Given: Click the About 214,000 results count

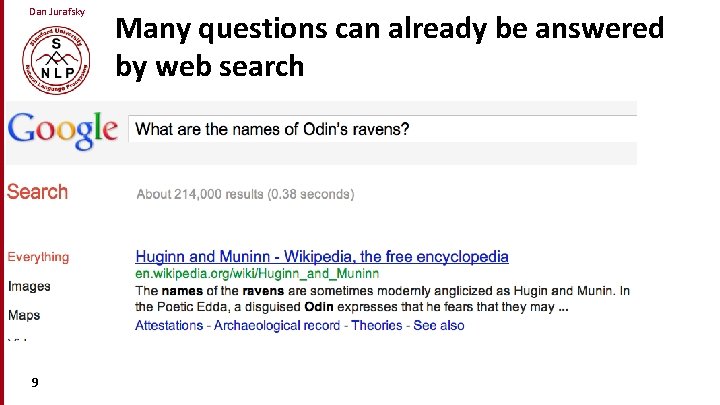Looking at the screenshot, I should tap(245, 194).
